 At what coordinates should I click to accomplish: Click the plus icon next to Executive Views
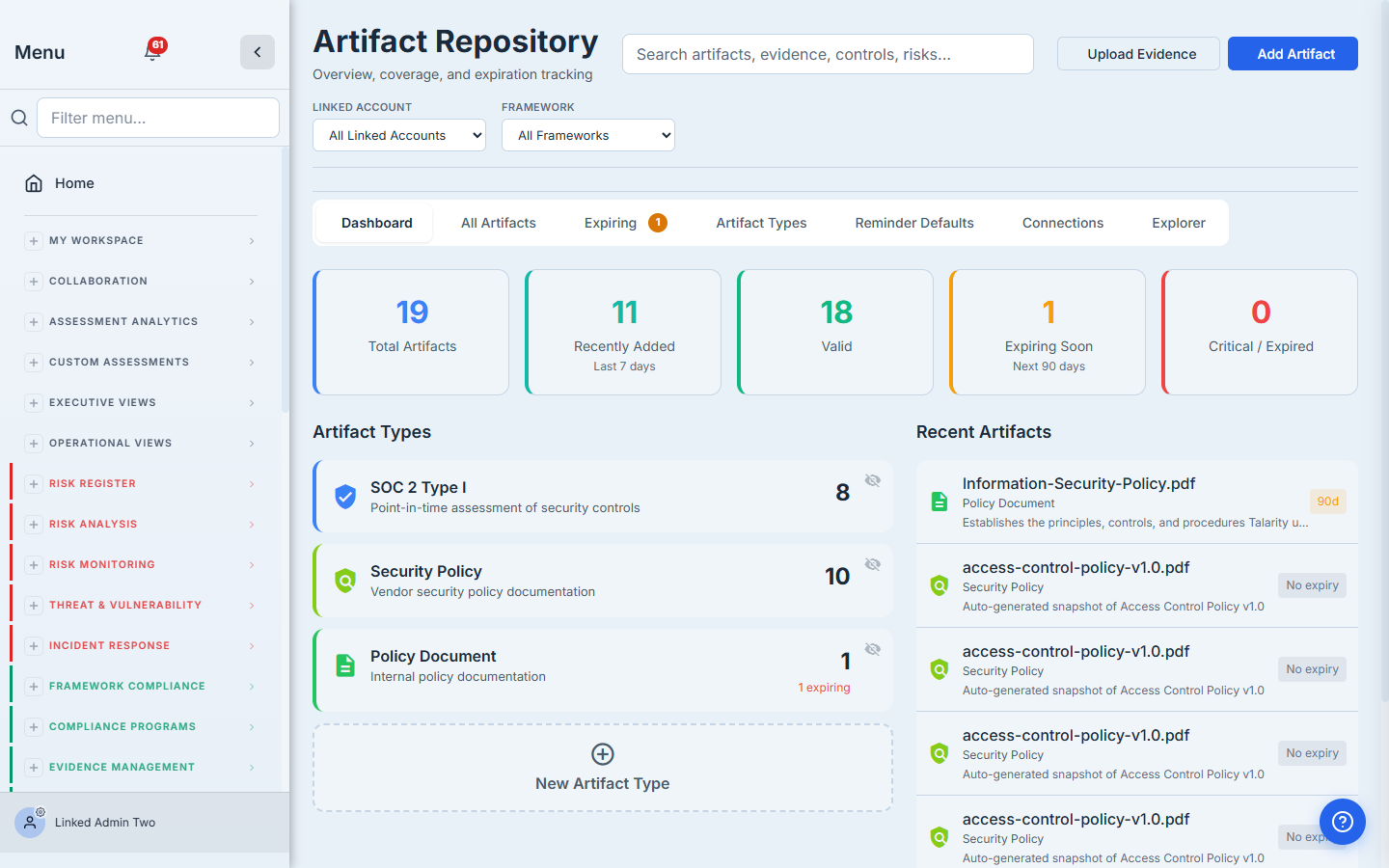click(34, 403)
